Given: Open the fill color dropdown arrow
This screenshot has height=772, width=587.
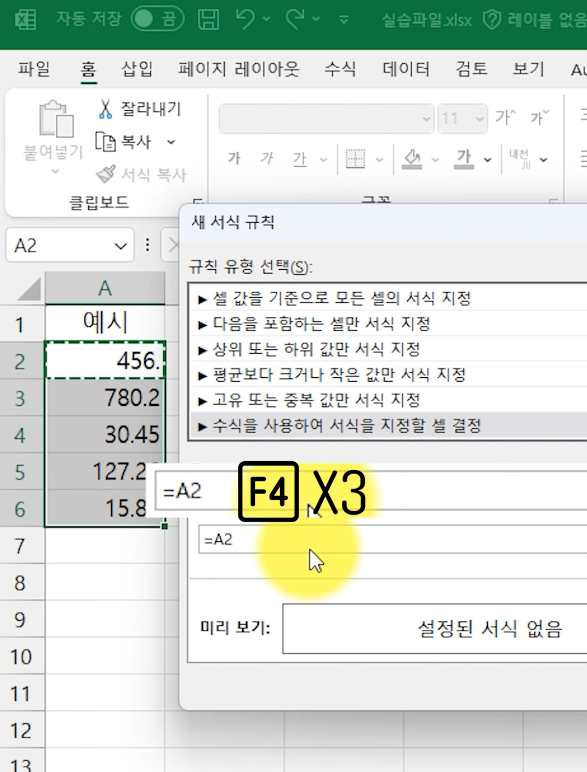Looking at the screenshot, I should coord(435,160).
